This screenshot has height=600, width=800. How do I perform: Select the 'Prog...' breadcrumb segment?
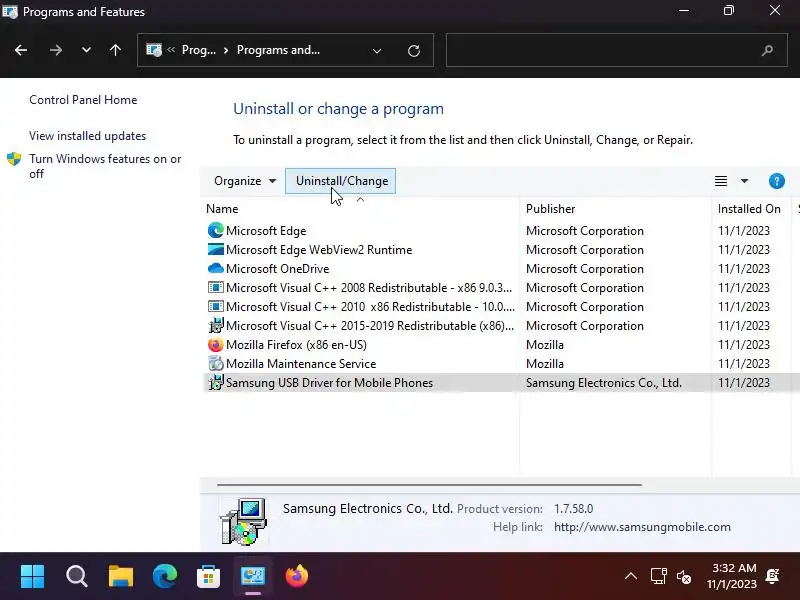(198, 50)
